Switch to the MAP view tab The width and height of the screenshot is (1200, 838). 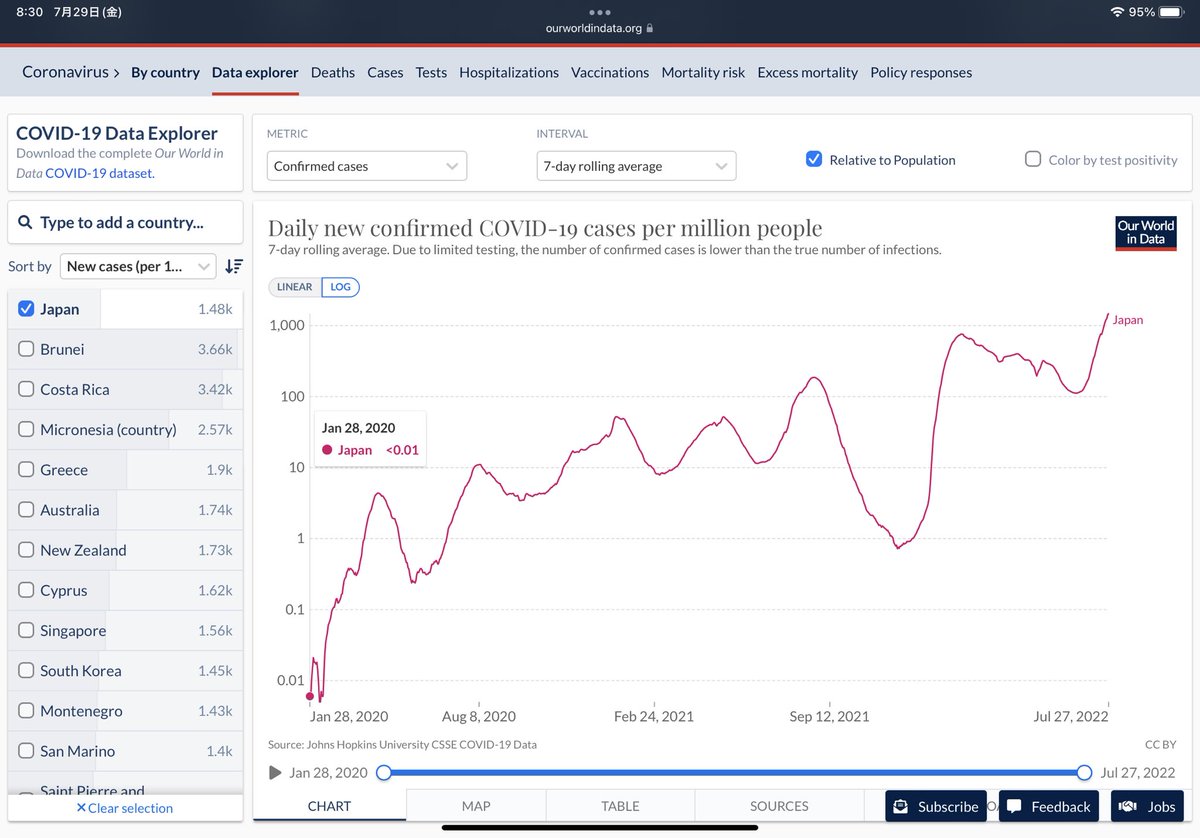coord(476,805)
